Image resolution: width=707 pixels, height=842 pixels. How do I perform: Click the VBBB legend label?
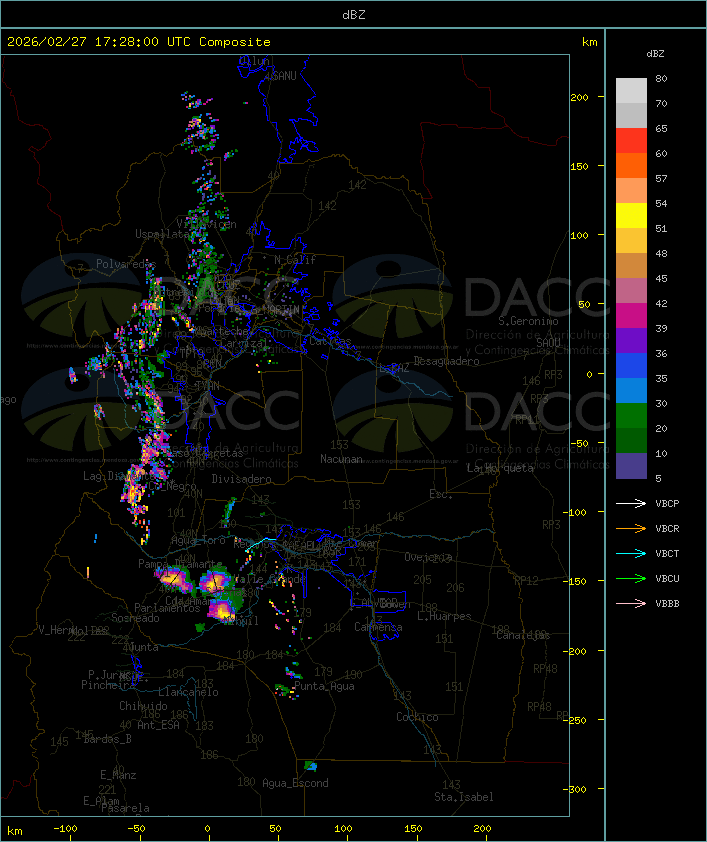coord(667,604)
